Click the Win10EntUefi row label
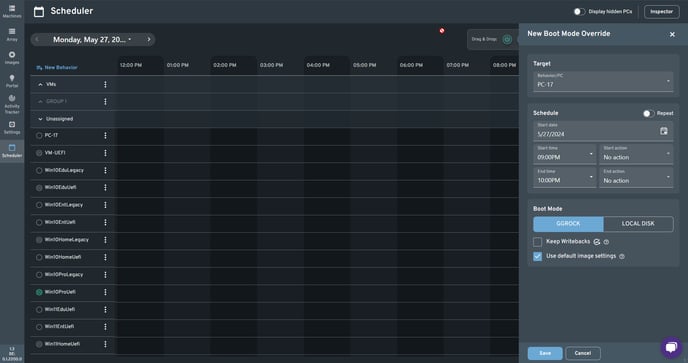The width and height of the screenshot is (688, 363). click(x=60, y=223)
